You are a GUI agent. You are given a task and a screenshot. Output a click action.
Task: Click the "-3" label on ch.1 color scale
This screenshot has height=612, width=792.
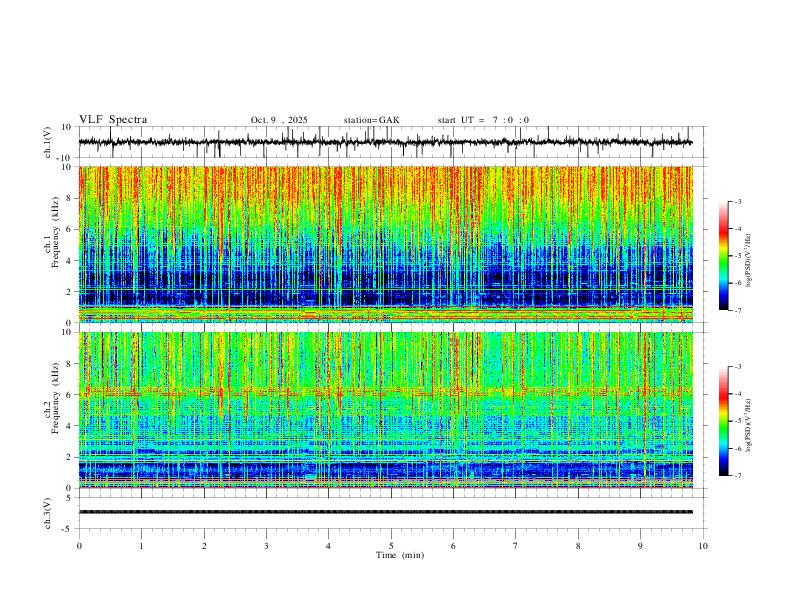pyautogui.click(x=737, y=201)
